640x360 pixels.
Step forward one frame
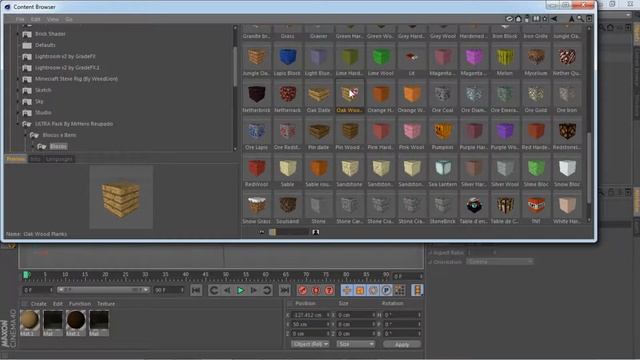tap(253, 290)
